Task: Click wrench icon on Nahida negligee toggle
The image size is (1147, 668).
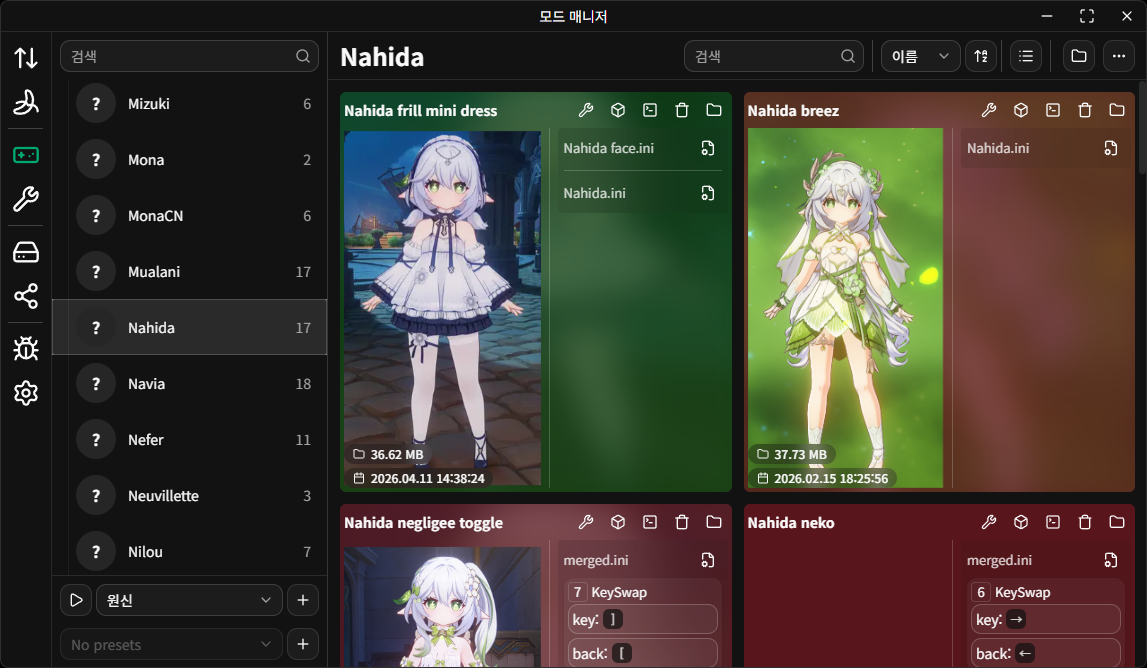Action: coord(586,522)
